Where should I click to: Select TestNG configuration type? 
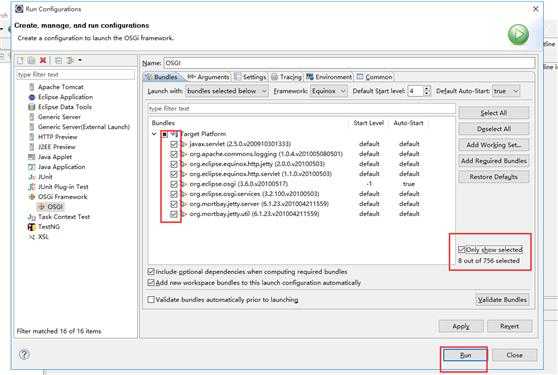point(49,226)
